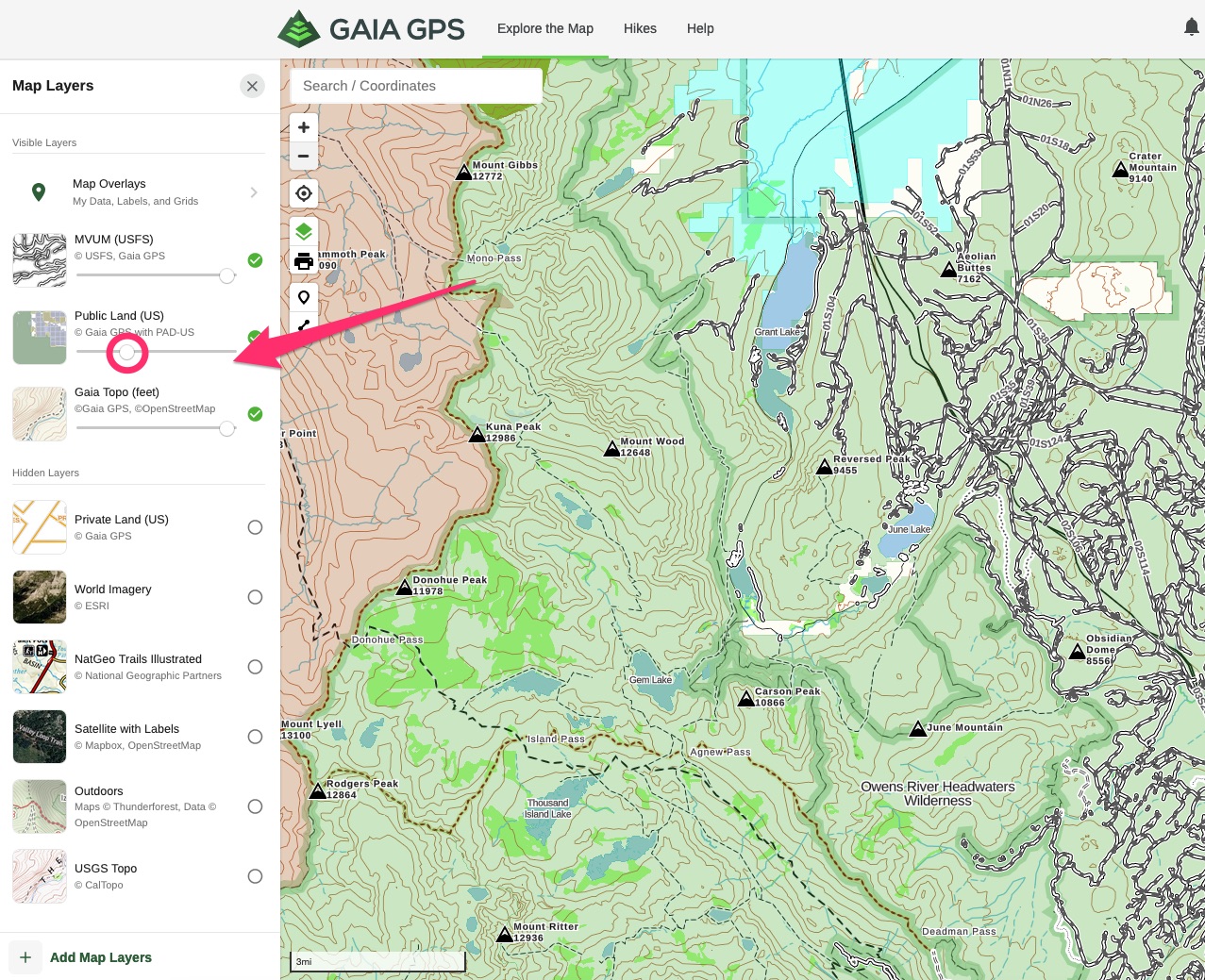Screen dimensions: 1205x980
Task: Adjust MVUM (USFS) opacity slider
Action: [x=226, y=275]
